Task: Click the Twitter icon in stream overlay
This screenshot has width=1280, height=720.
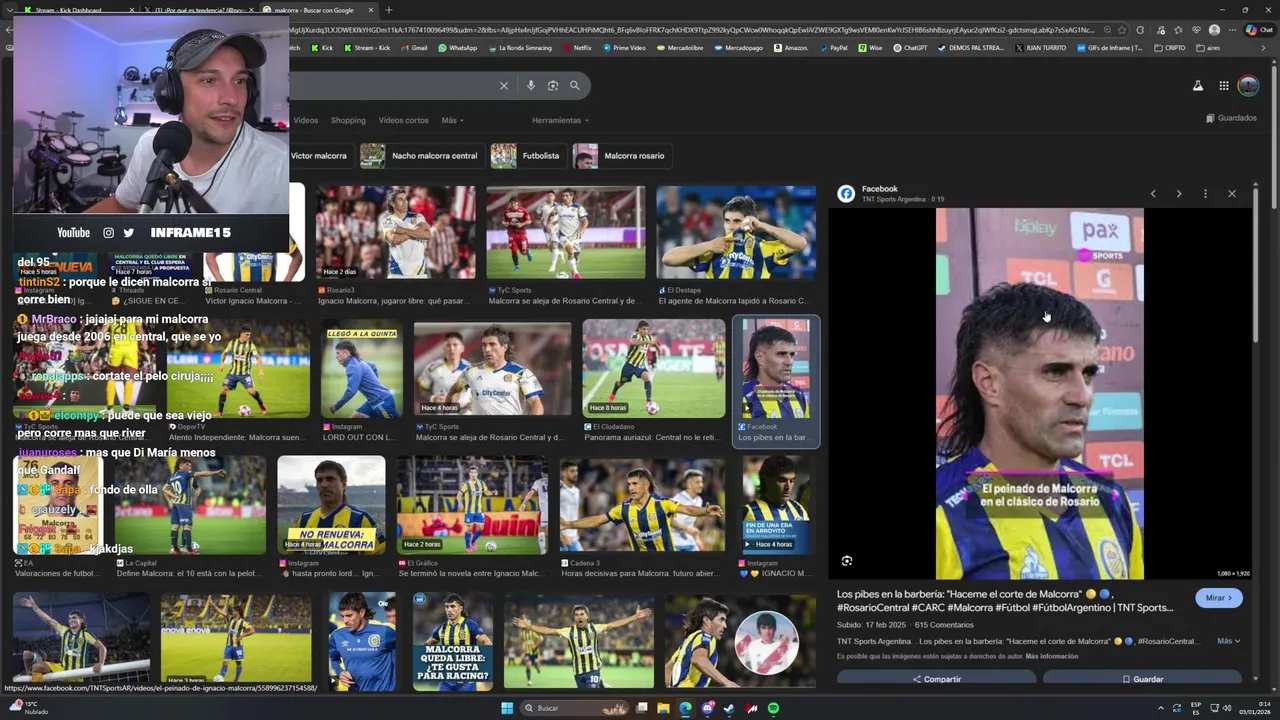Action: coord(129,233)
